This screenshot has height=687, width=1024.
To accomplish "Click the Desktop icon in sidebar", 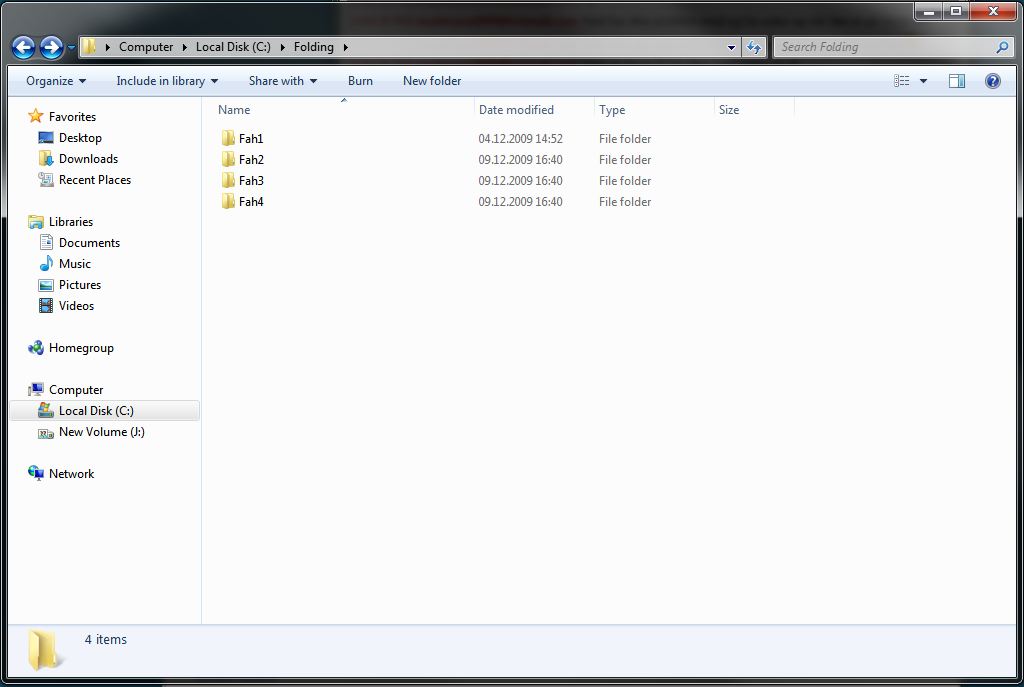I will tap(46, 138).
